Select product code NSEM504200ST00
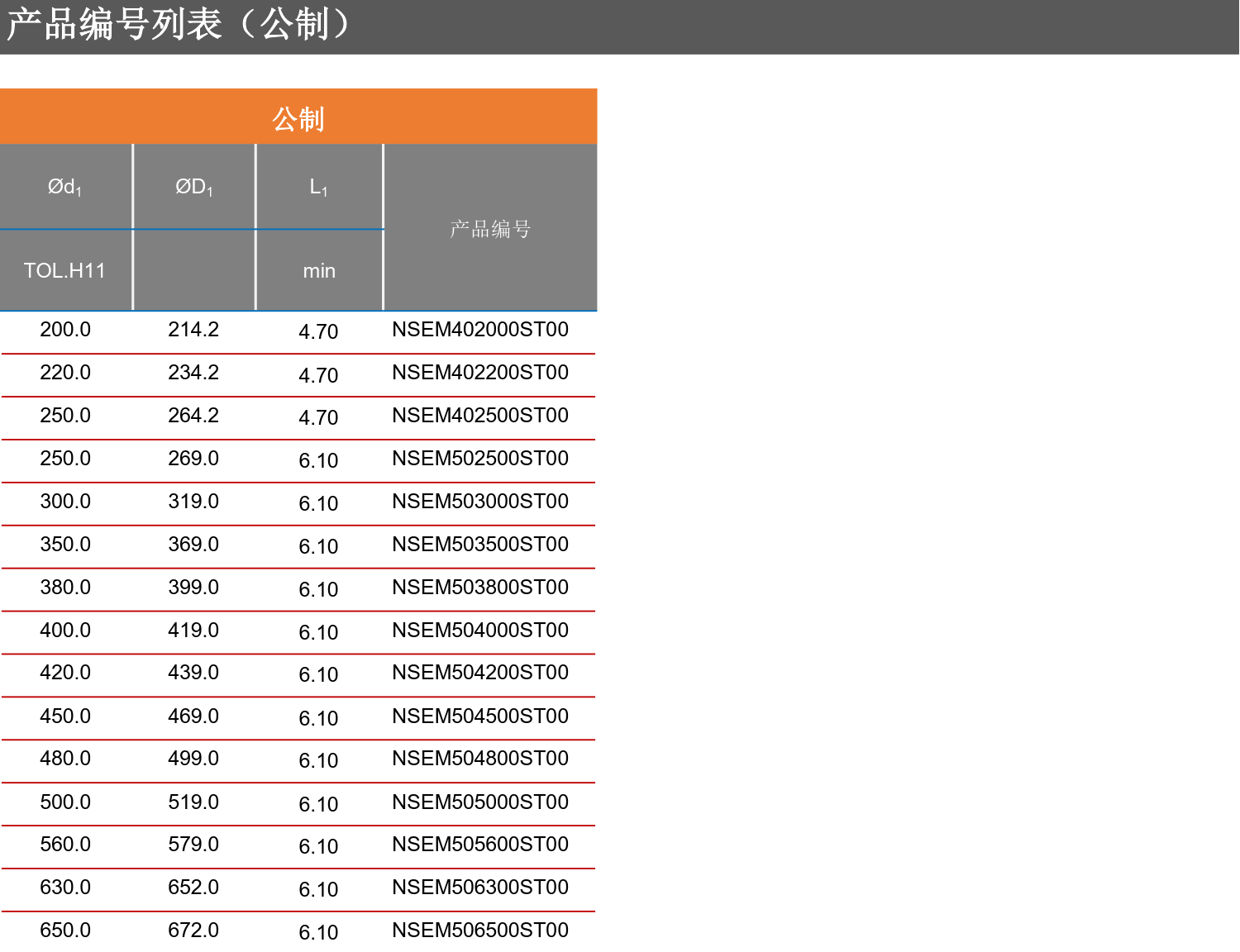1240x952 pixels. tap(479, 673)
